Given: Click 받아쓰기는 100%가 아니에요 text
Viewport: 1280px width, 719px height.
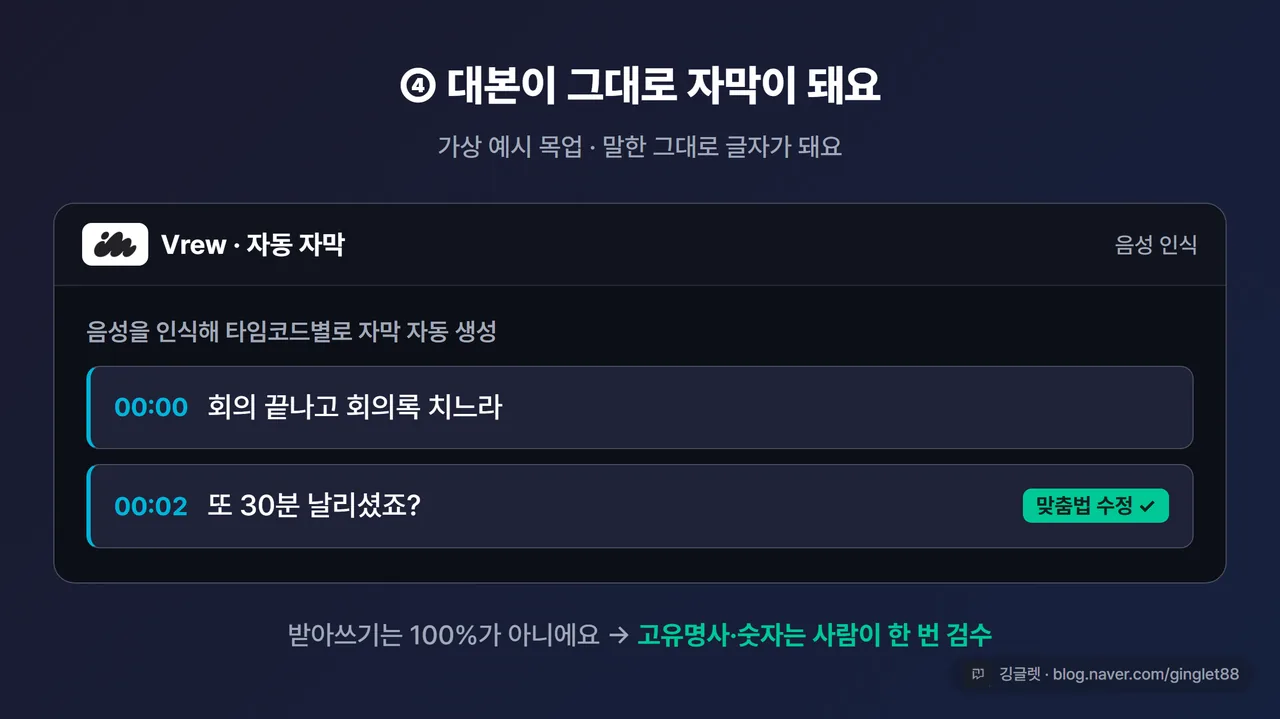Looking at the screenshot, I should 443,635.
